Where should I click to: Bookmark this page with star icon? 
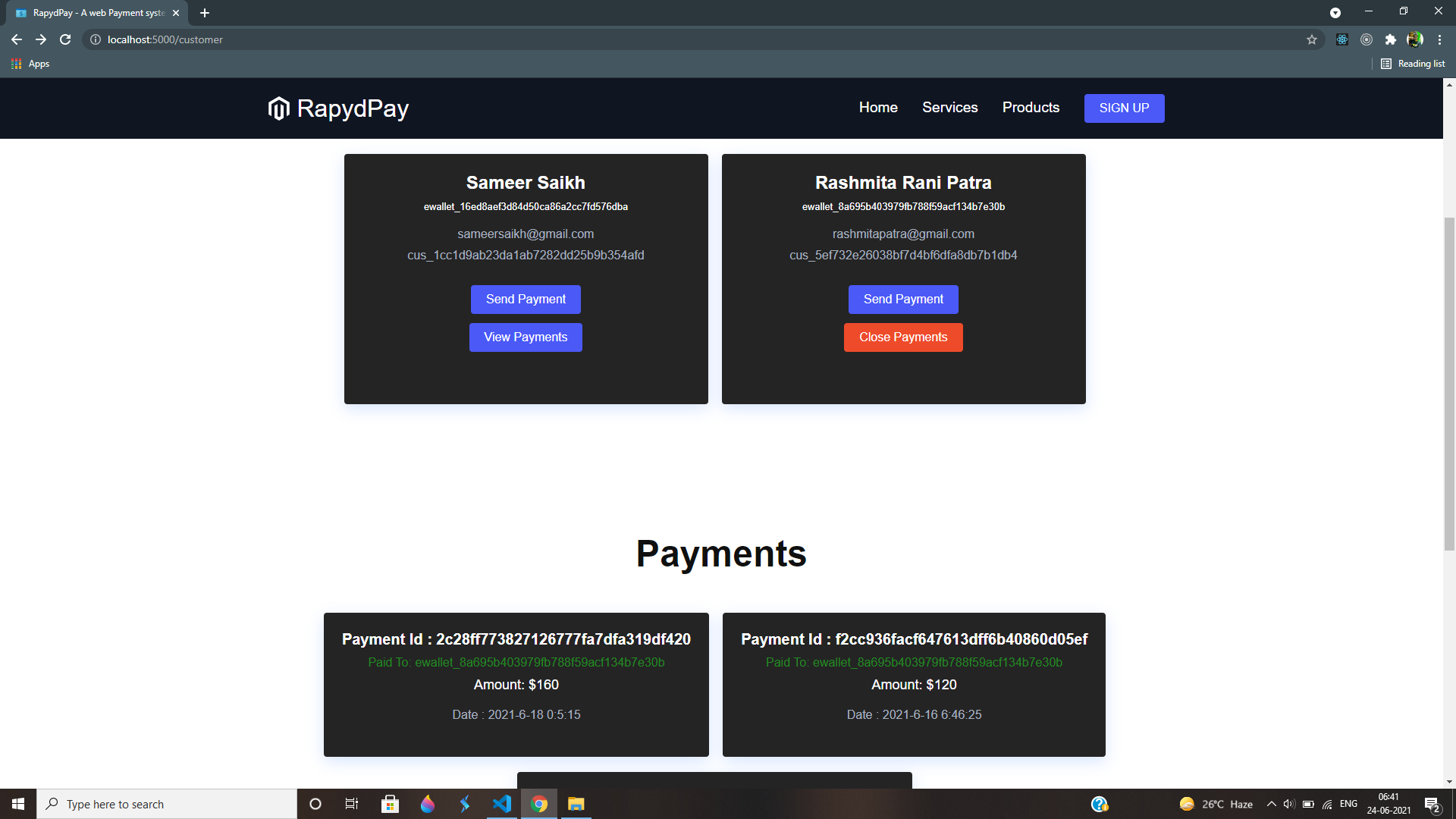pyautogui.click(x=1312, y=39)
